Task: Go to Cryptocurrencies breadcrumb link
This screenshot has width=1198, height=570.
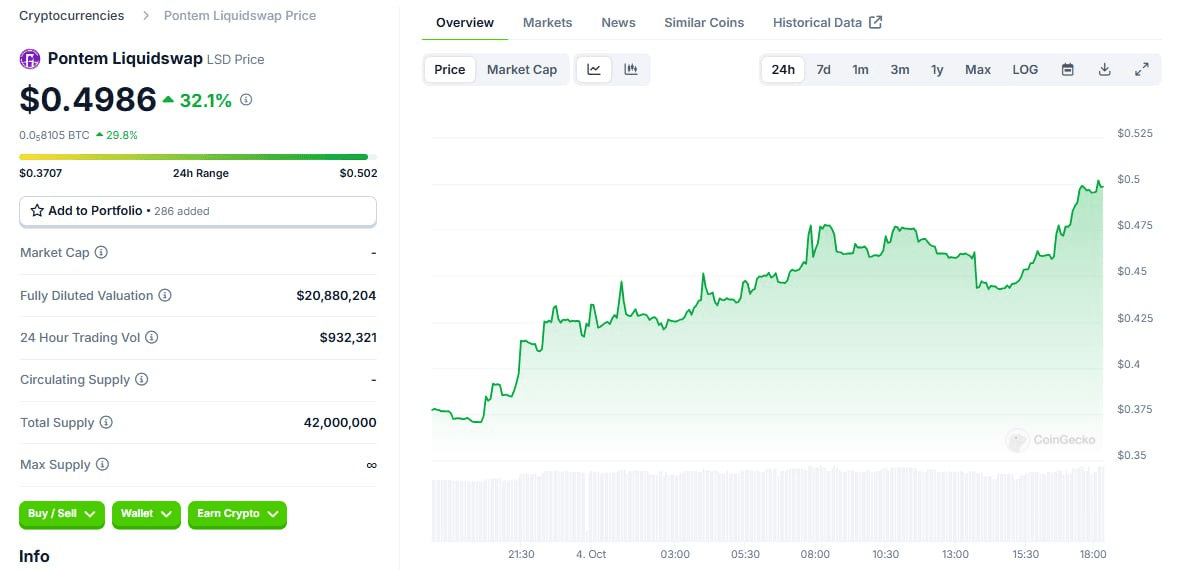Action: [x=72, y=15]
